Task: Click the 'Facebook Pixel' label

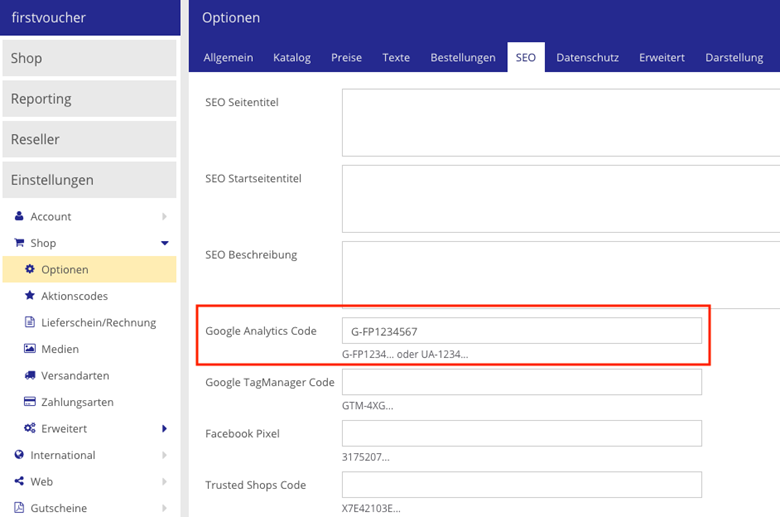Action: (x=242, y=433)
